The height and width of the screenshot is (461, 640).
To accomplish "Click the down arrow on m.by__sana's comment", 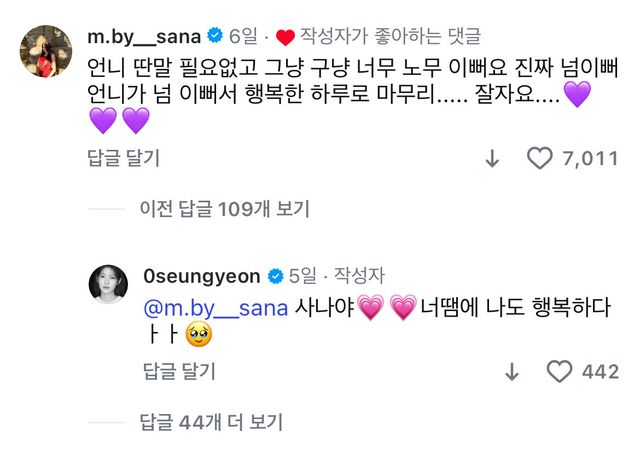I will pyautogui.click(x=492, y=159).
